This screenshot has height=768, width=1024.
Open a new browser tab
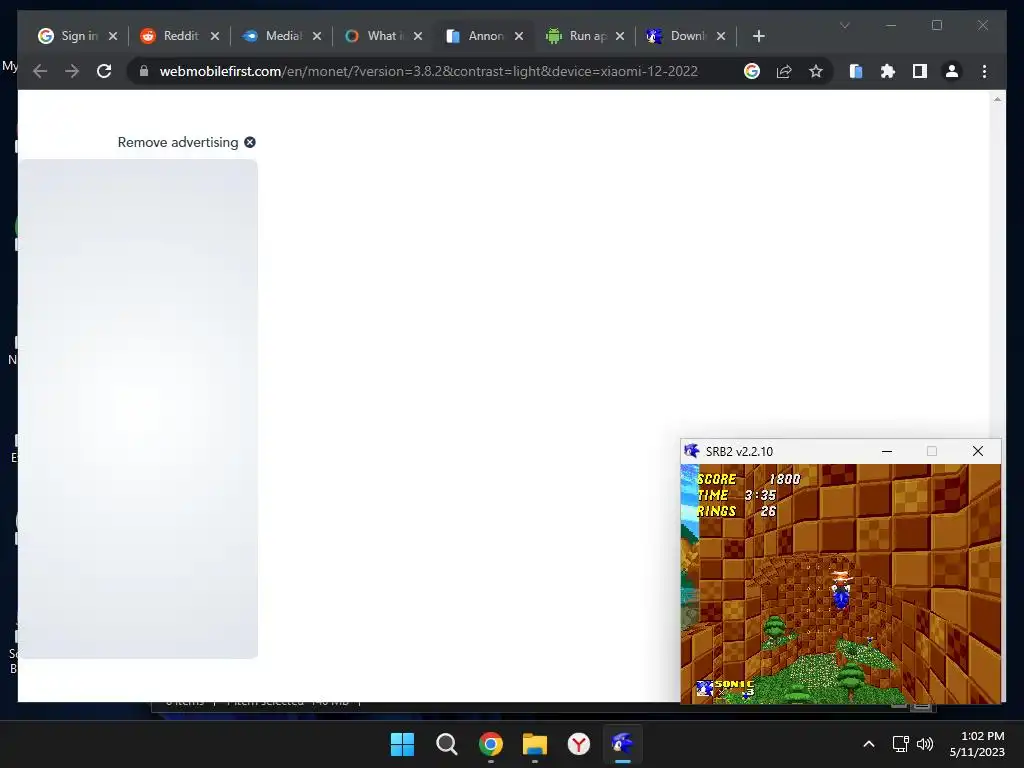click(758, 36)
